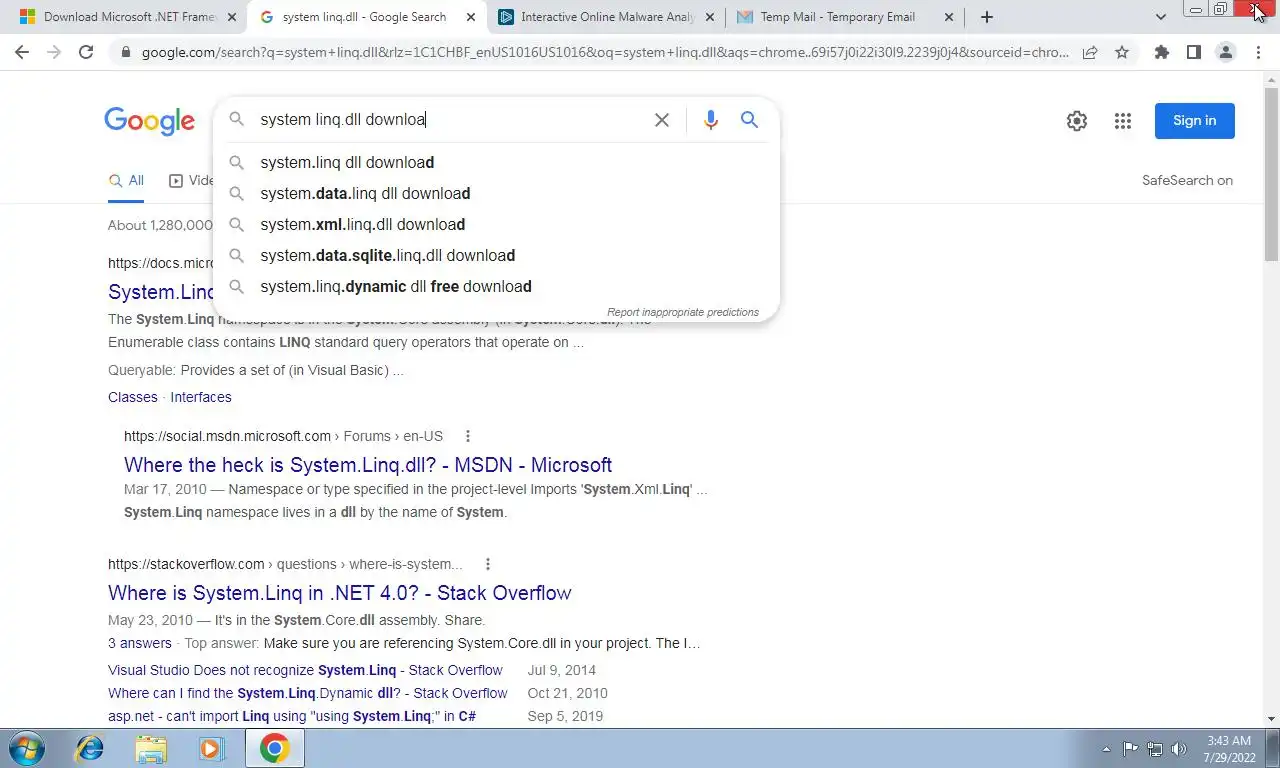The image size is (1280, 768).
Task: Clear the search box with X
Action: (662, 120)
